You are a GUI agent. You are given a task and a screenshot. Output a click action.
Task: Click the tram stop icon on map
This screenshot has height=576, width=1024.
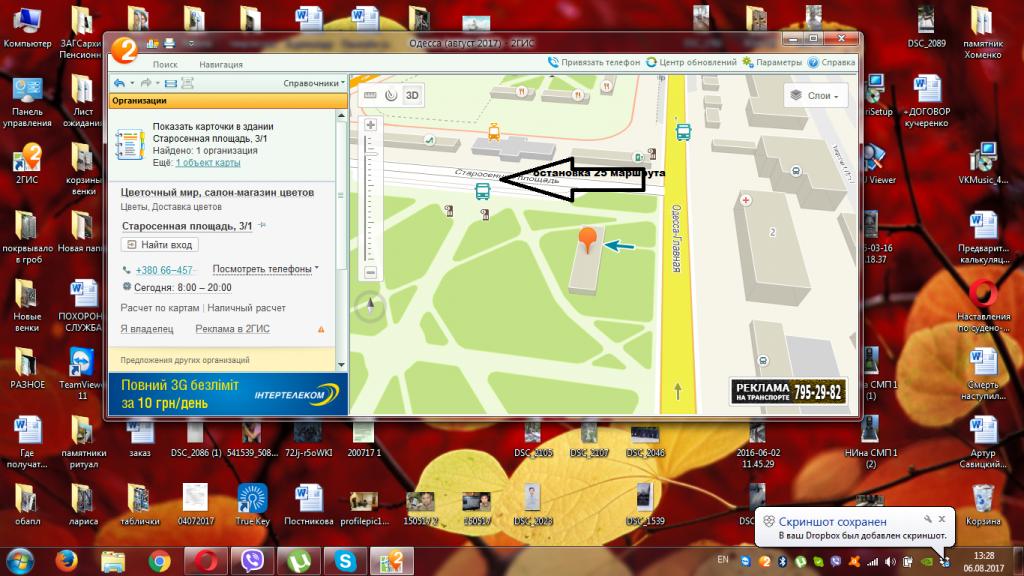[493, 132]
